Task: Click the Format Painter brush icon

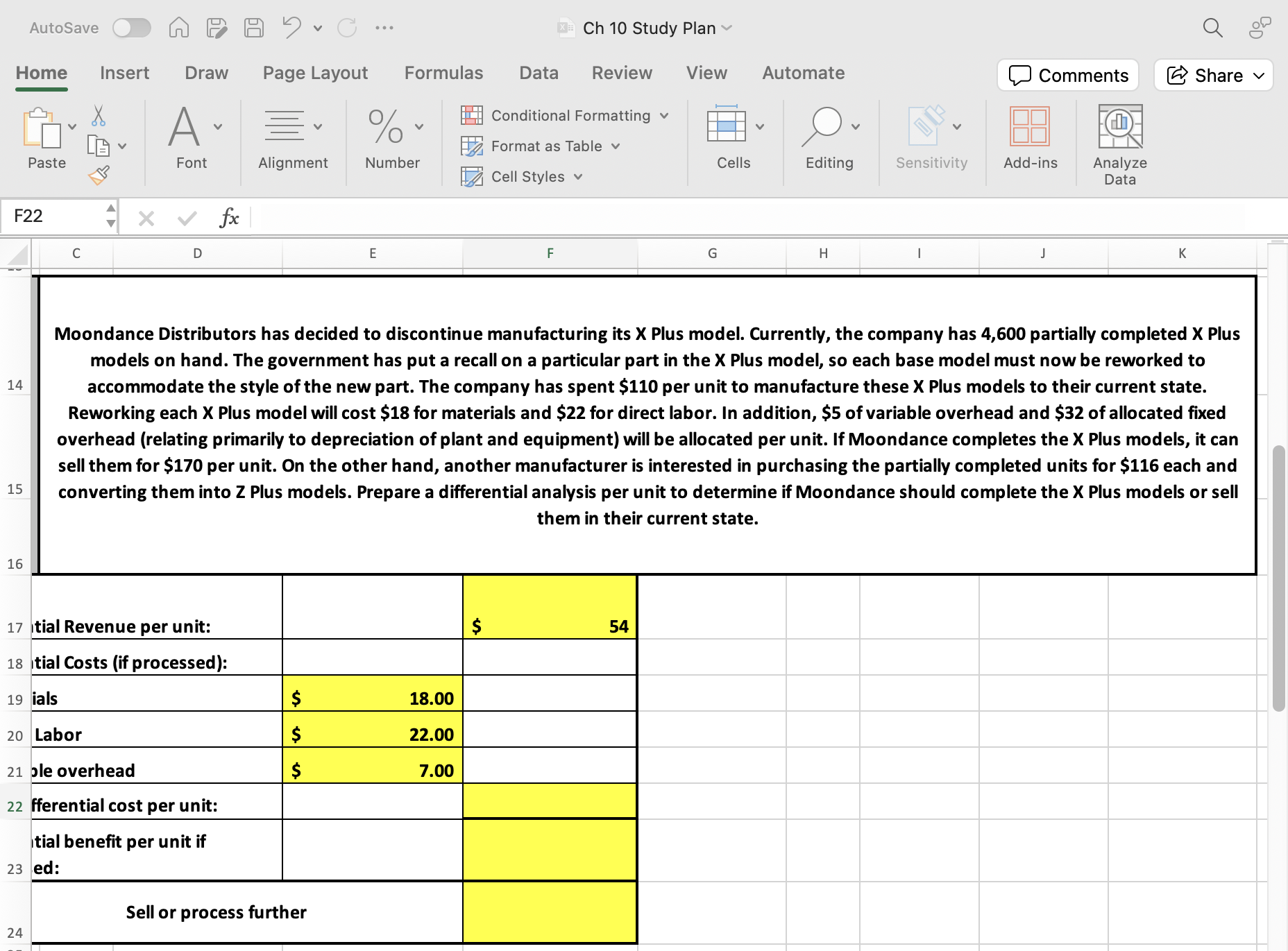Action: coord(99,175)
